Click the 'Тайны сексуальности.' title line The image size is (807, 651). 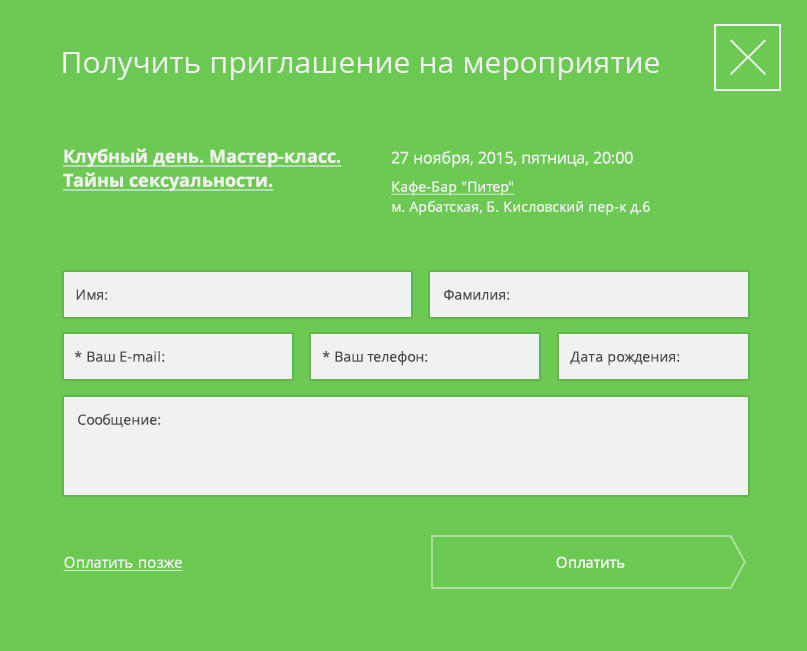[x=168, y=181]
